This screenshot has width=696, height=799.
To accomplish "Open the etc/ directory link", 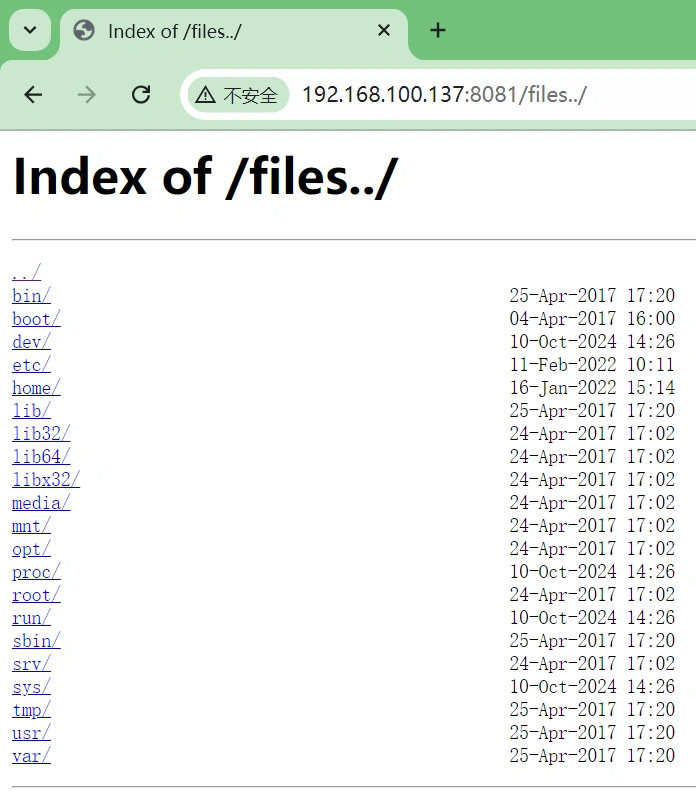I will [x=31, y=365].
